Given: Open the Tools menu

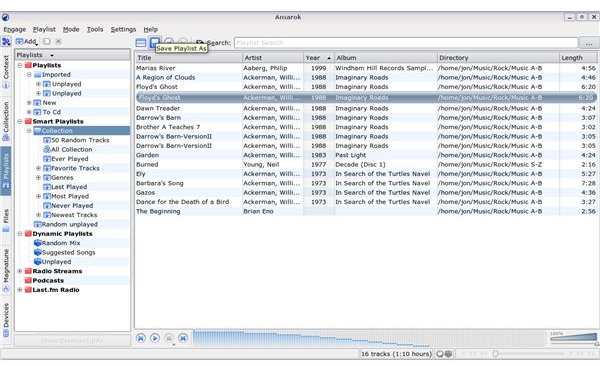Looking at the screenshot, I should [95, 29].
